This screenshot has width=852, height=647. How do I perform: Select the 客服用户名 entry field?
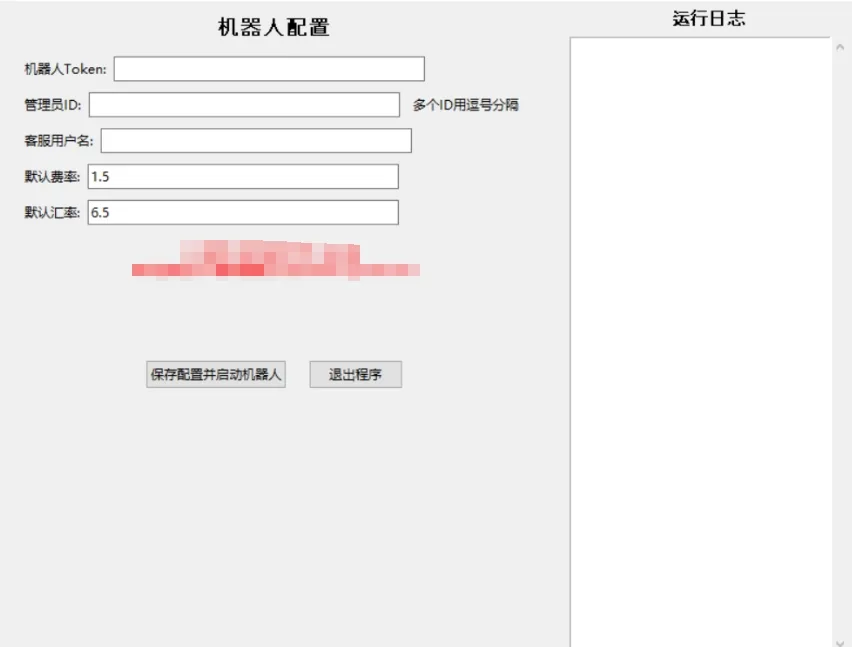256,141
